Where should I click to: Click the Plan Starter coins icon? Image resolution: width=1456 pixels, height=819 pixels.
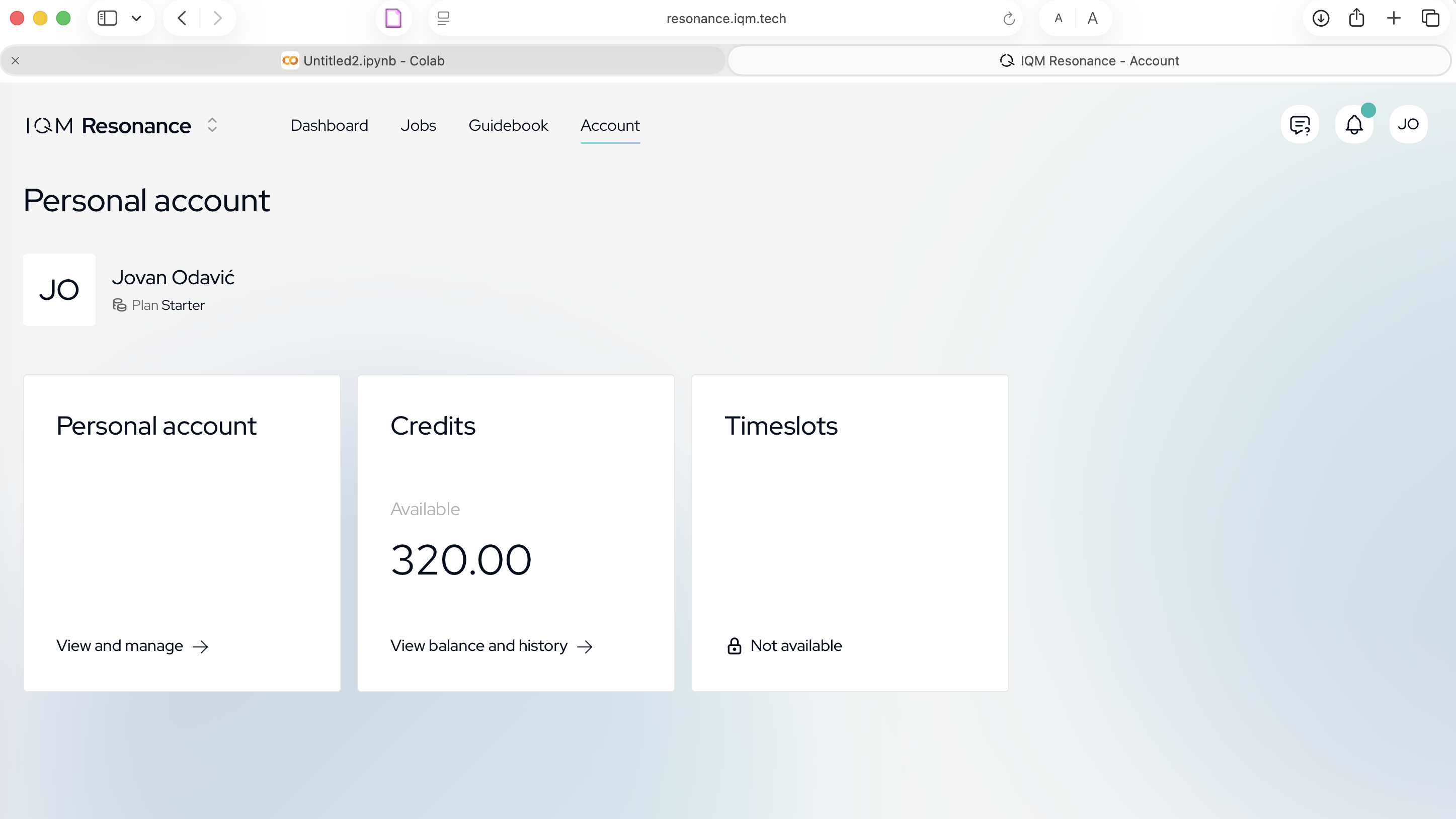tap(119, 305)
